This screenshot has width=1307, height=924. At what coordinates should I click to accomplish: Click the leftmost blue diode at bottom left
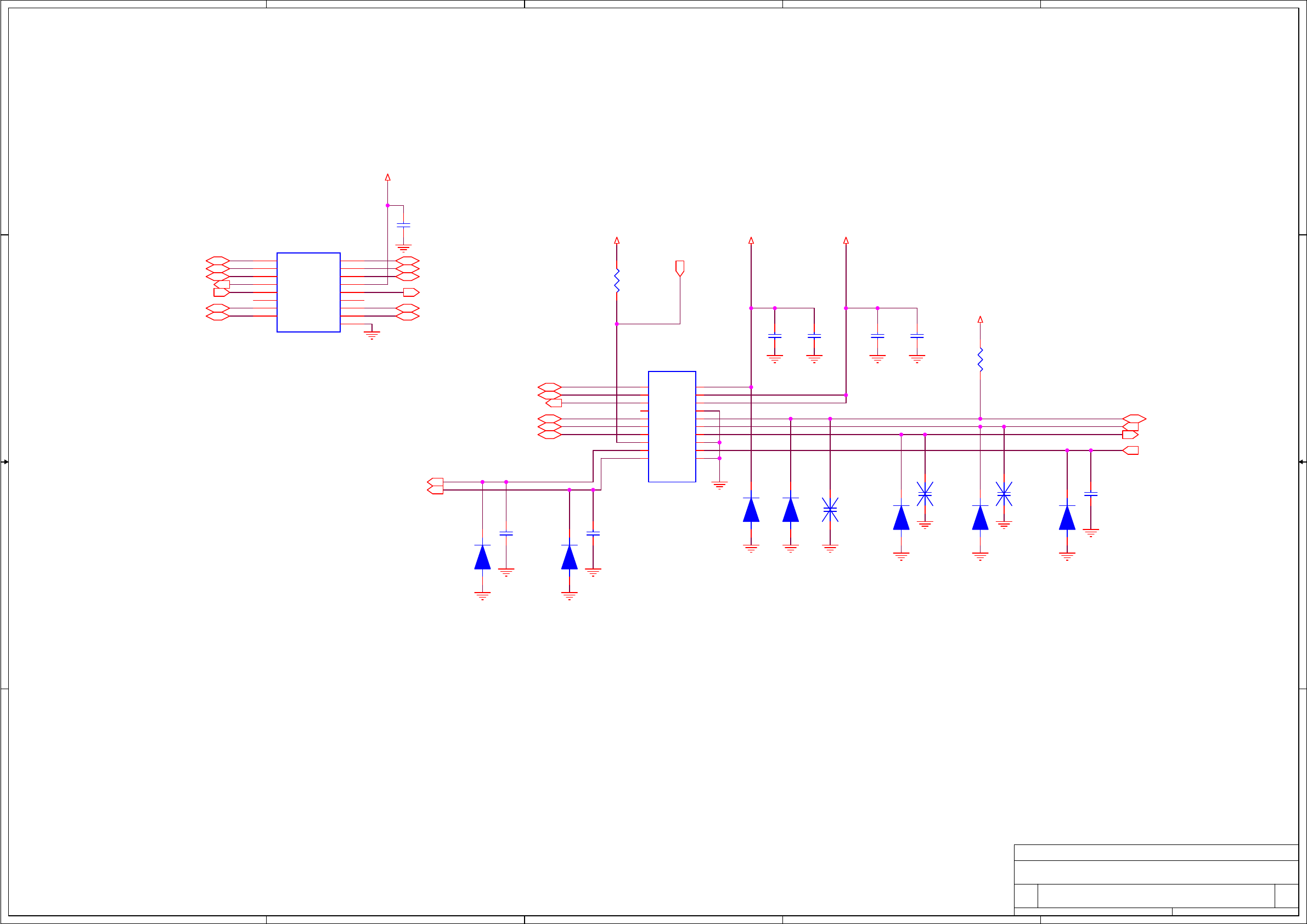pyautogui.click(x=482, y=557)
